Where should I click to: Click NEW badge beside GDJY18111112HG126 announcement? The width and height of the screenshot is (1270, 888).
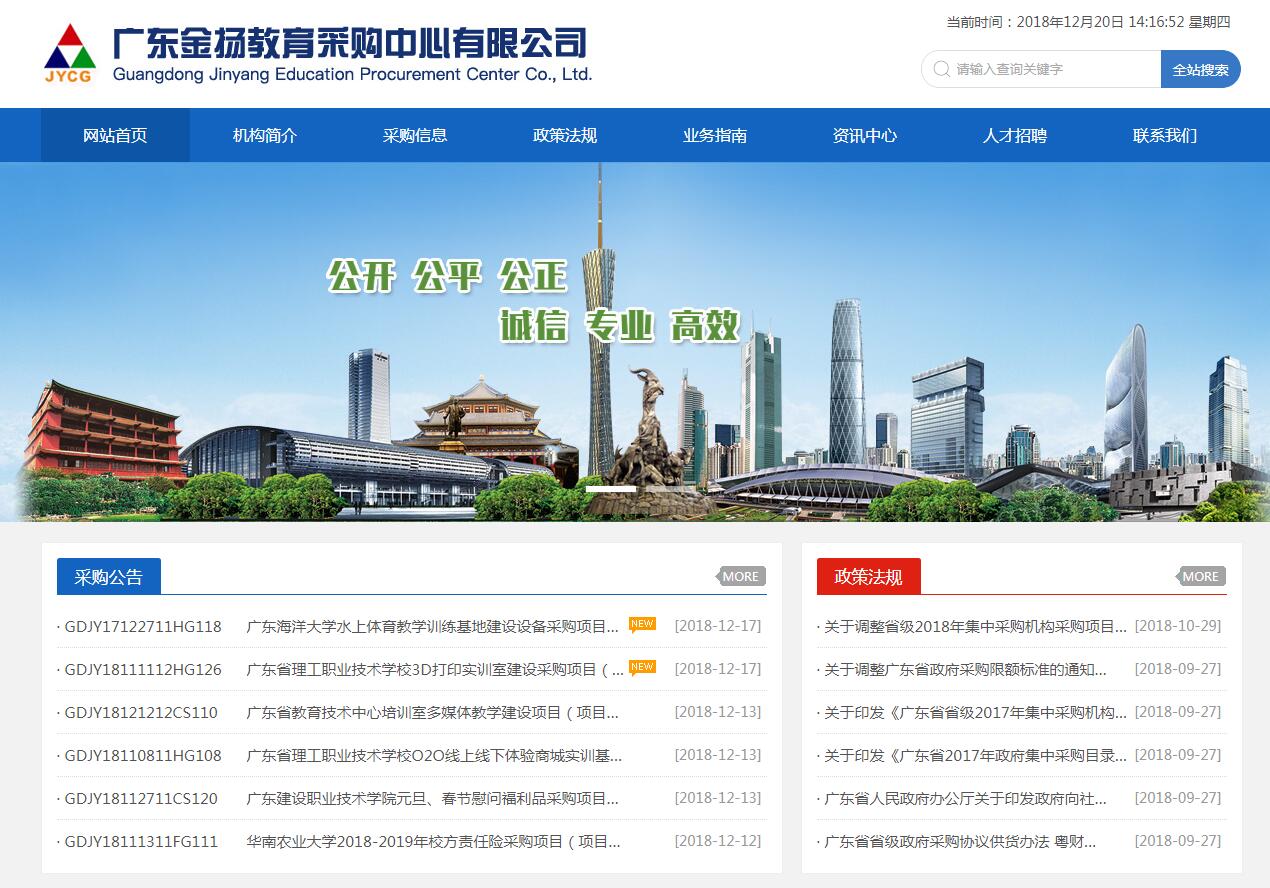point(642,667)
